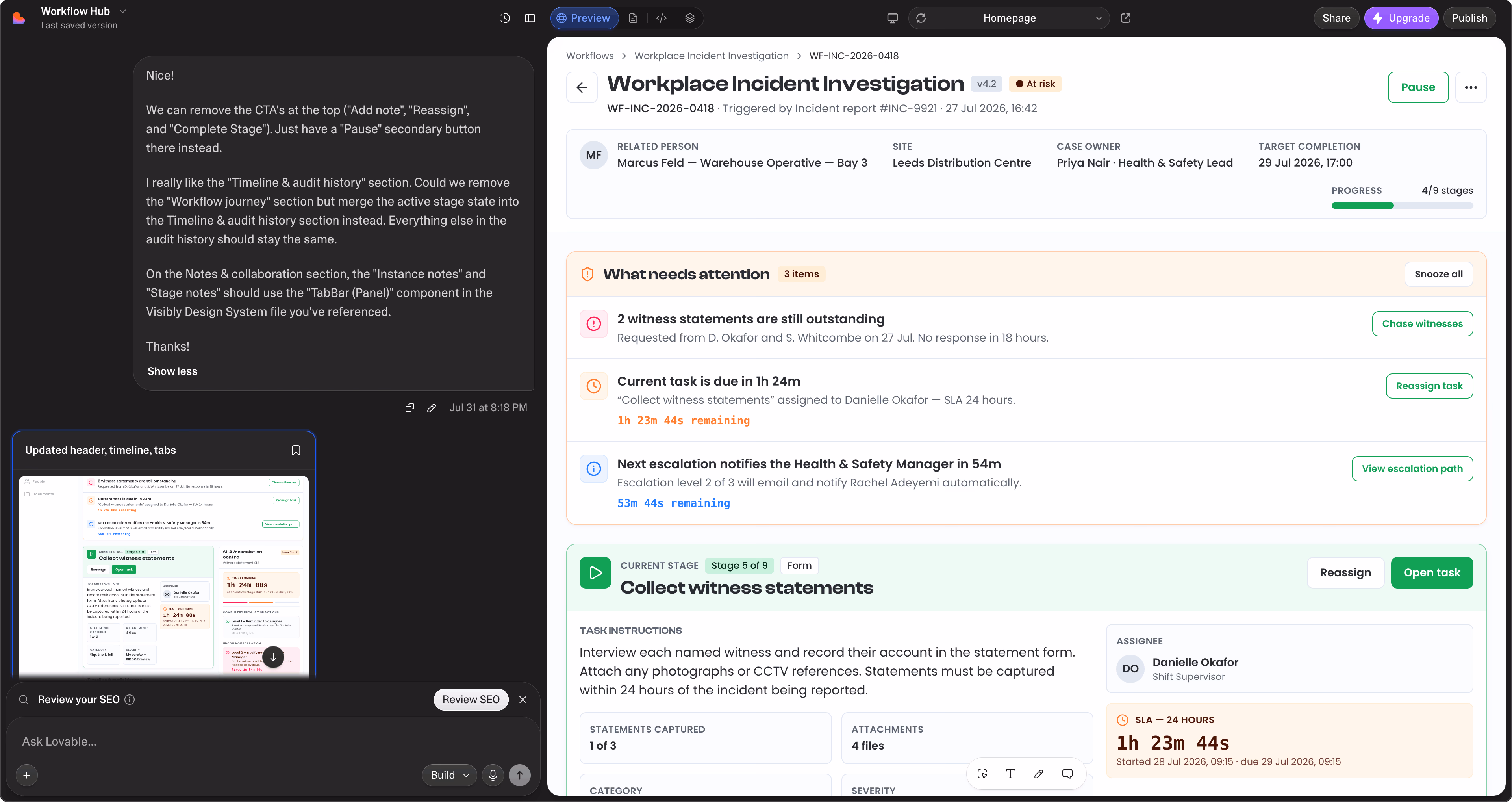Select the desktop device preview icon
This screenshot has height=802, width=1512.
click(892, 18)
